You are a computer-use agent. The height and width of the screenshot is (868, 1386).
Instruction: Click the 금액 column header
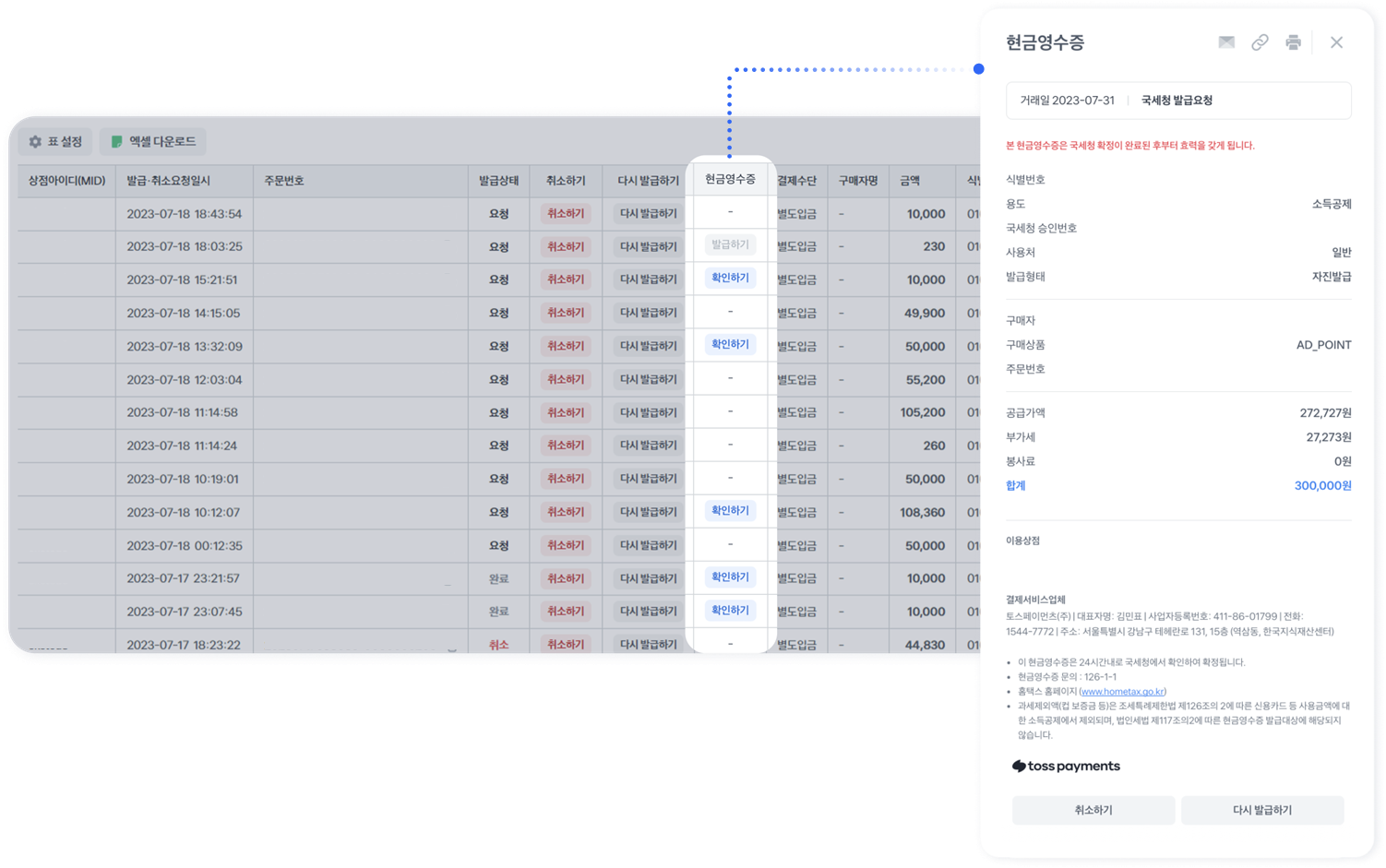click(x=910, y=181)
